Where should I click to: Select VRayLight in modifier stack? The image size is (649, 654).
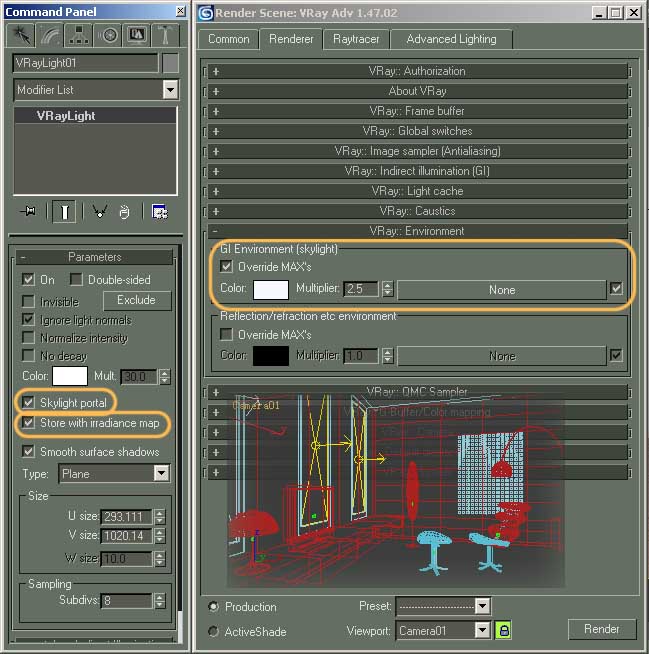(95, 116)
